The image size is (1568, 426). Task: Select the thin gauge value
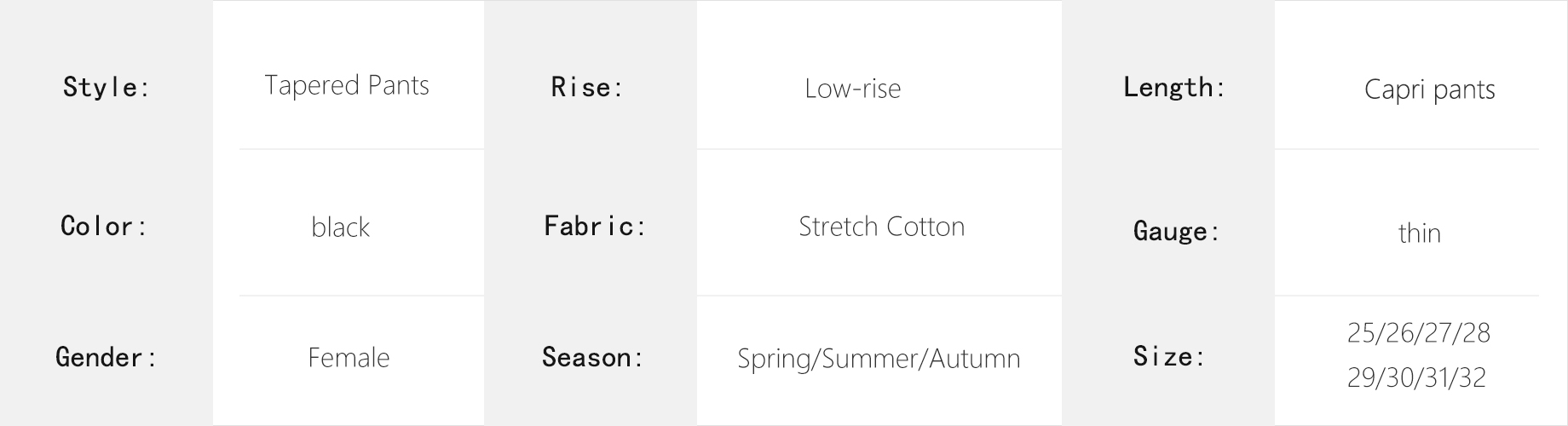(1419, 233)
